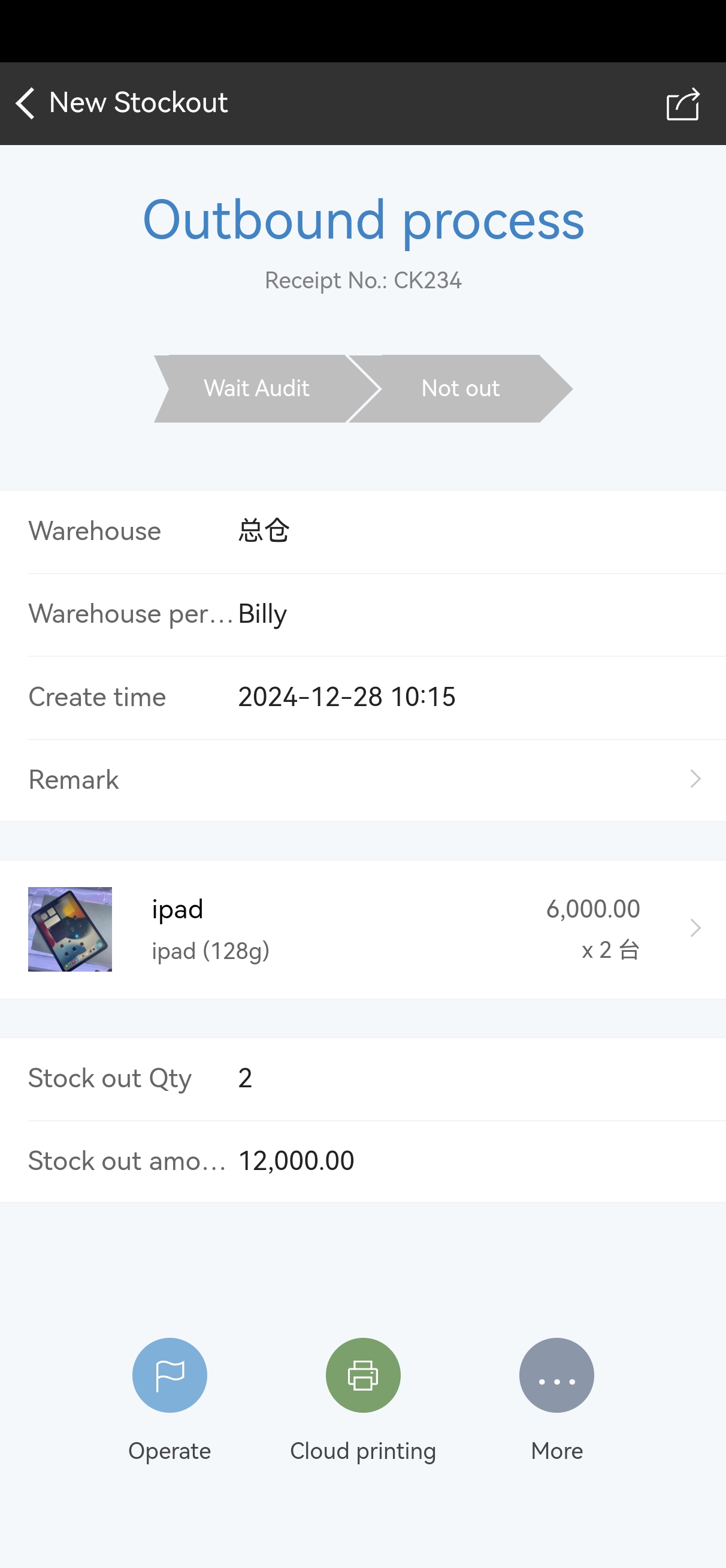Tap the Operate flag icon

coord(170,1375)
